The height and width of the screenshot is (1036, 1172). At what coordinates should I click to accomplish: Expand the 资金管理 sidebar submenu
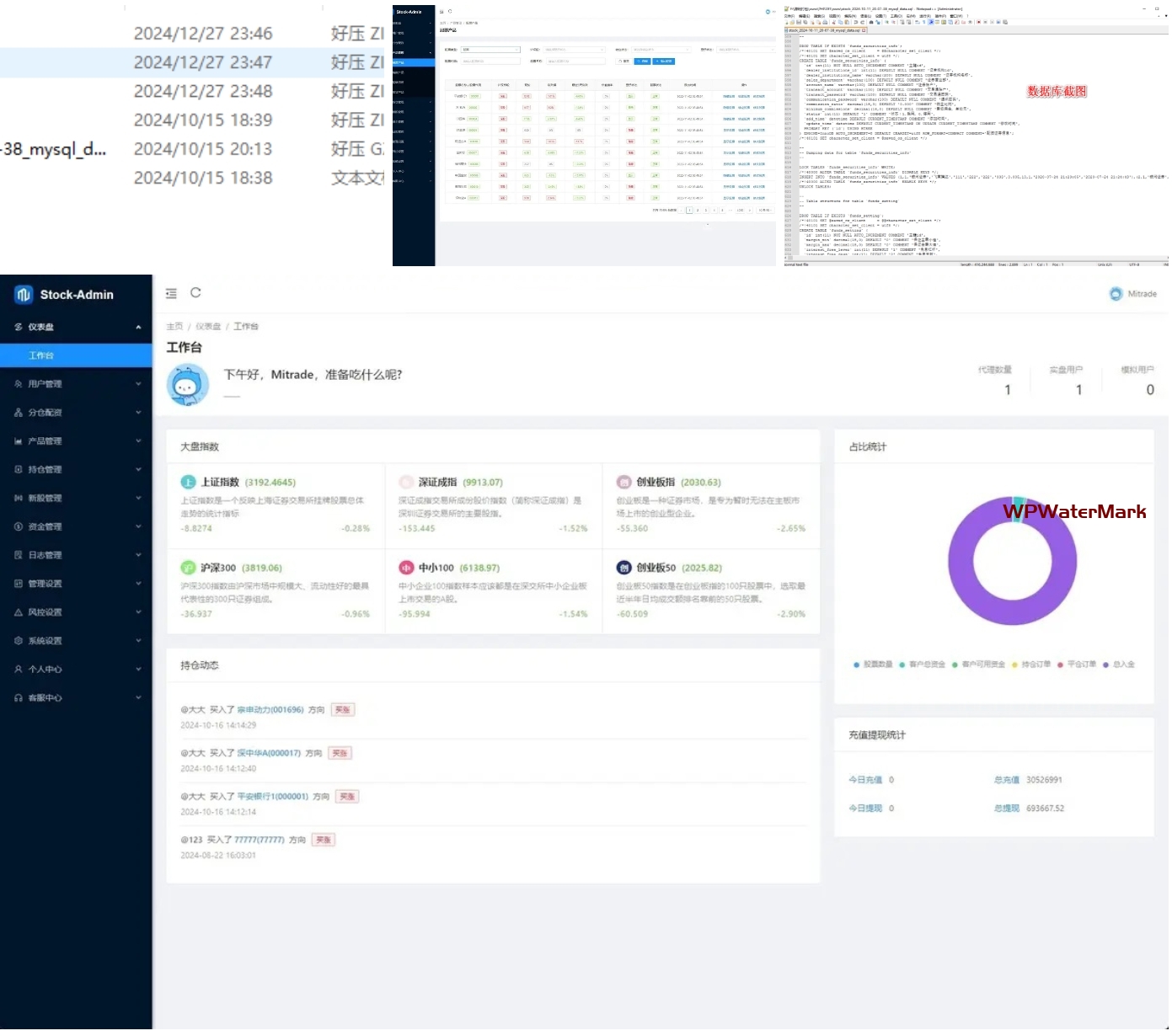[x=76, y=527]
